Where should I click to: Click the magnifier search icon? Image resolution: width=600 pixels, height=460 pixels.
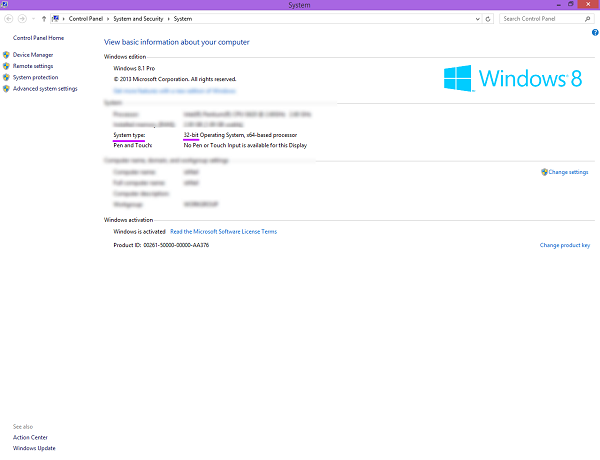click(x=588, y=19)
